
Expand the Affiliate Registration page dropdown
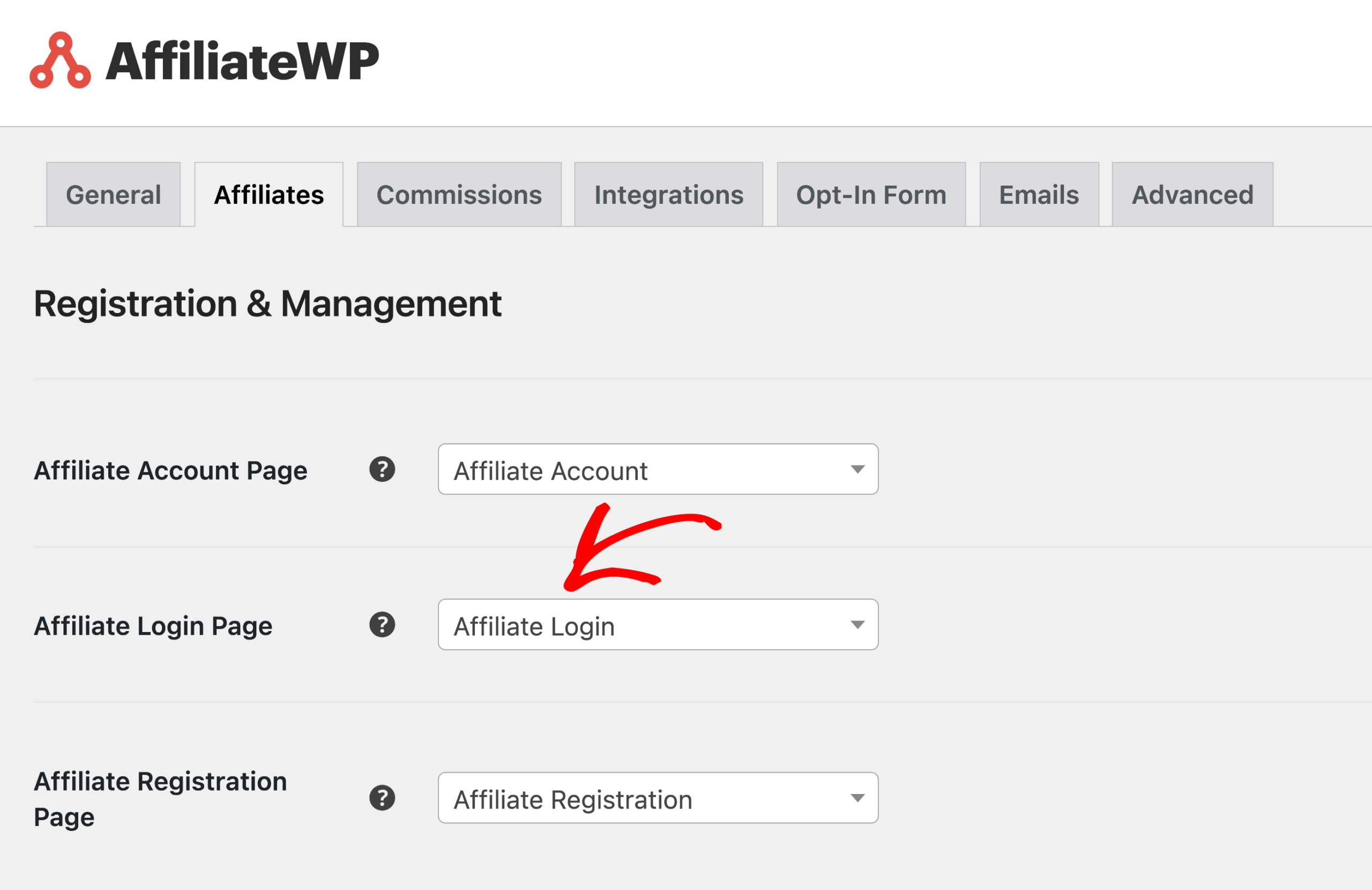coord(658,798)
